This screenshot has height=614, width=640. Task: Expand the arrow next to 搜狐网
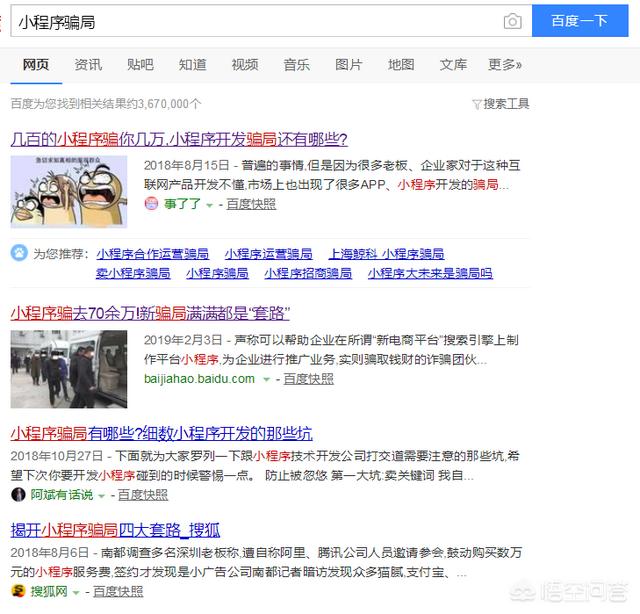pyautogui.click(x=76, y=592)
